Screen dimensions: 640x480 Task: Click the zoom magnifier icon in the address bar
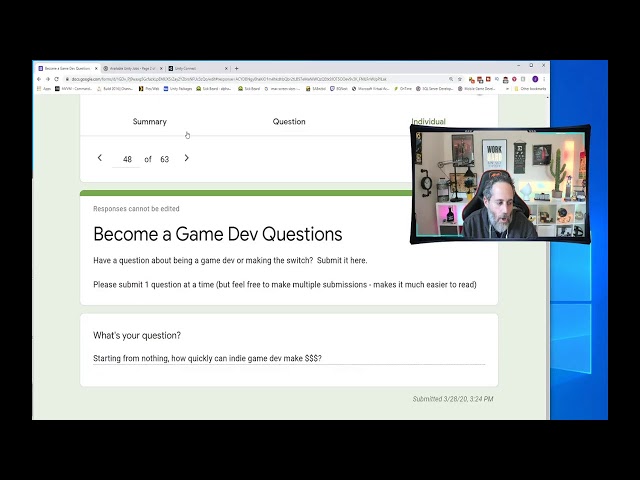click(451, 79)
